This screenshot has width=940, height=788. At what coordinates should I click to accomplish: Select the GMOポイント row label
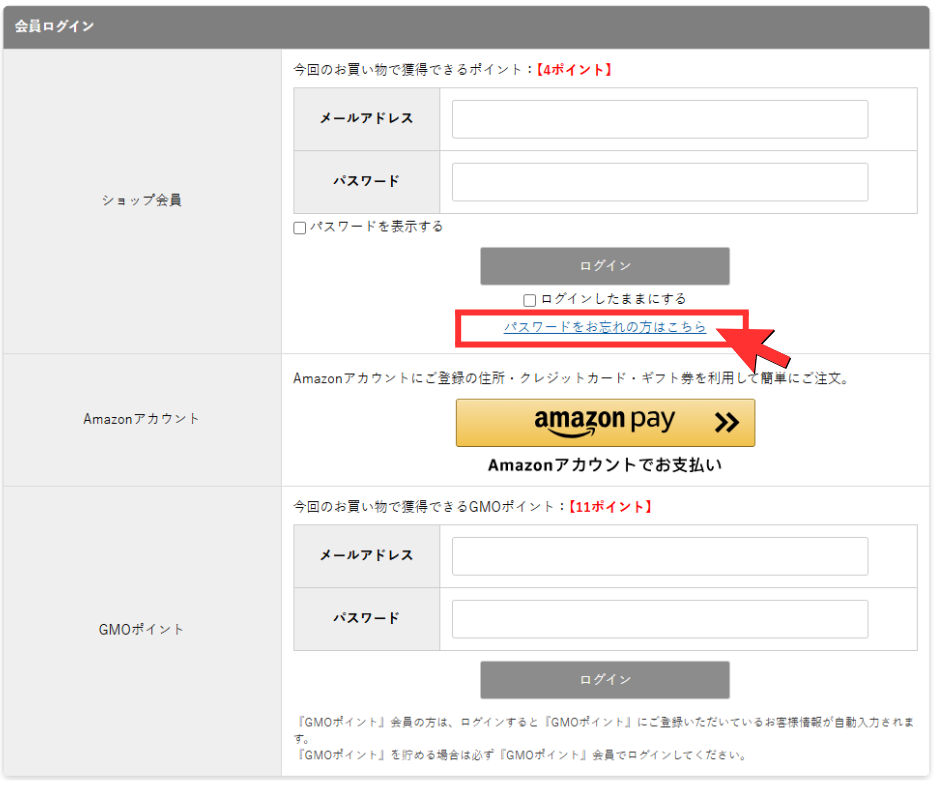(x=141, y=630)
